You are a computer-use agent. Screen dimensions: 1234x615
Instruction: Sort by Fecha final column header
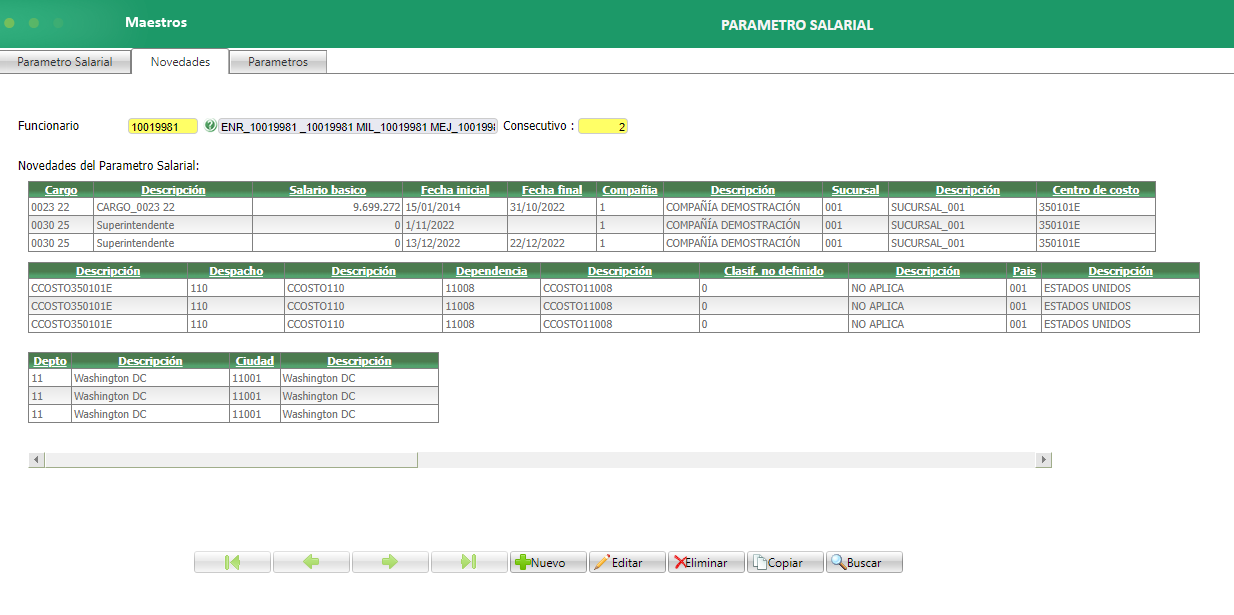pos(551,190)
